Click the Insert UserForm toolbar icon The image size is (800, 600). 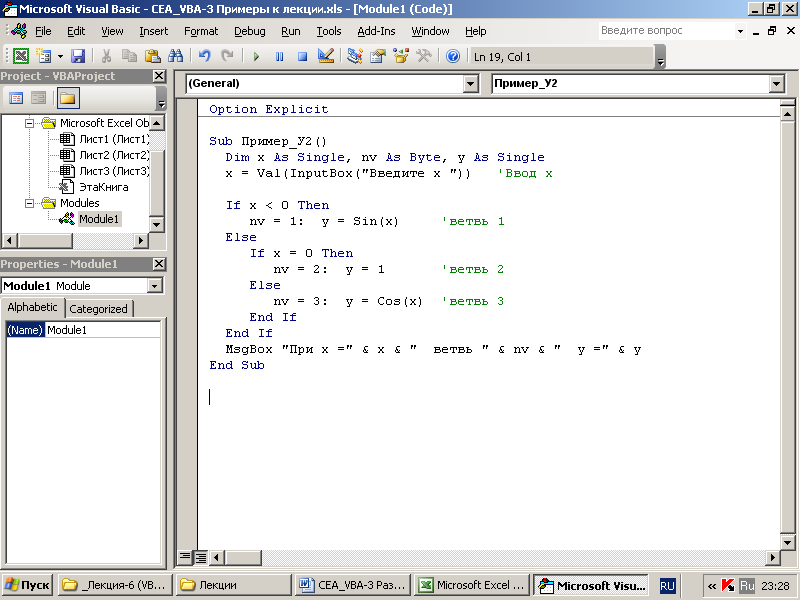point(44,56)
